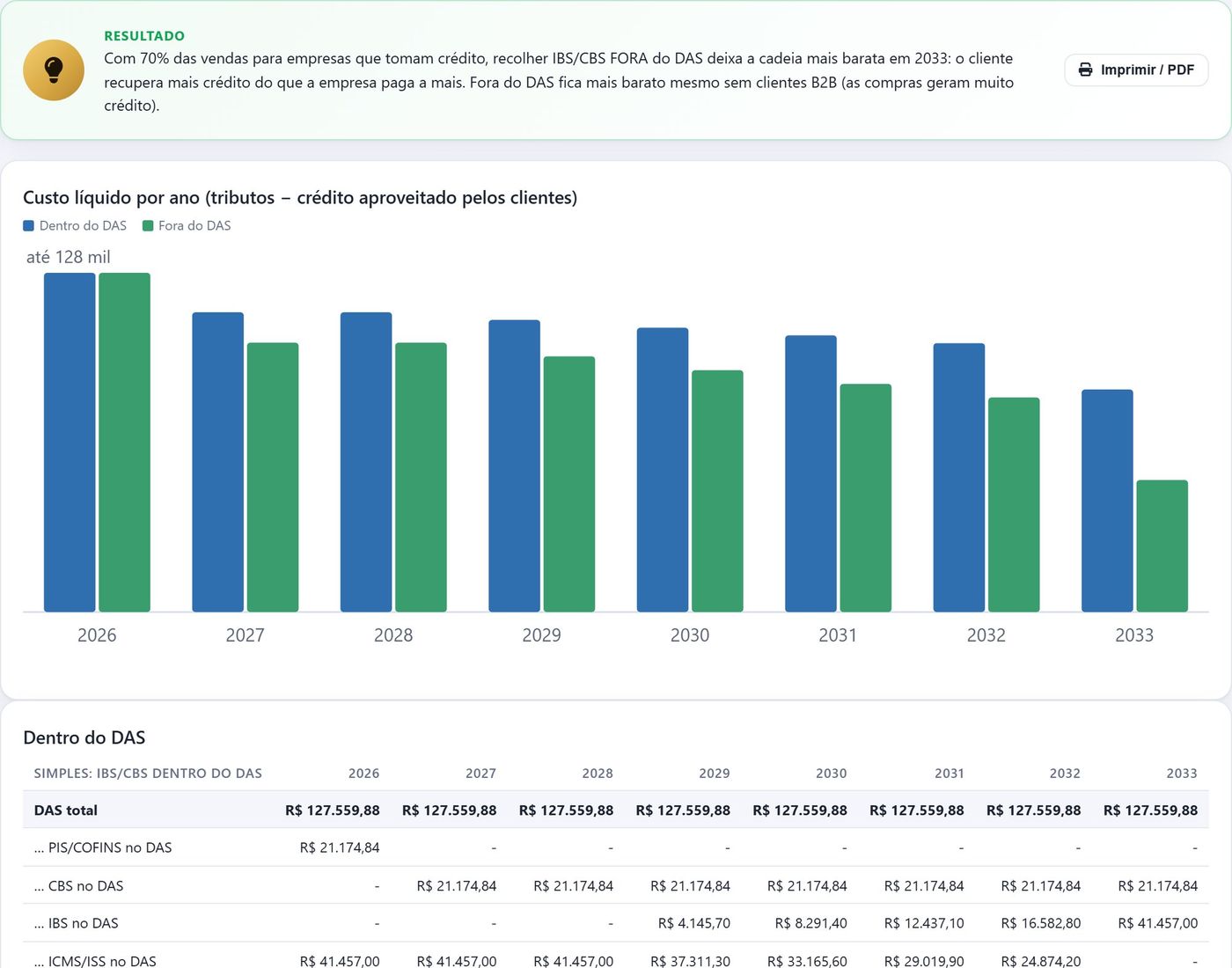The width and height of the screenshot is (1232, 968).
Task: Click the 2029 axis label
Action: tap(541, 635)
